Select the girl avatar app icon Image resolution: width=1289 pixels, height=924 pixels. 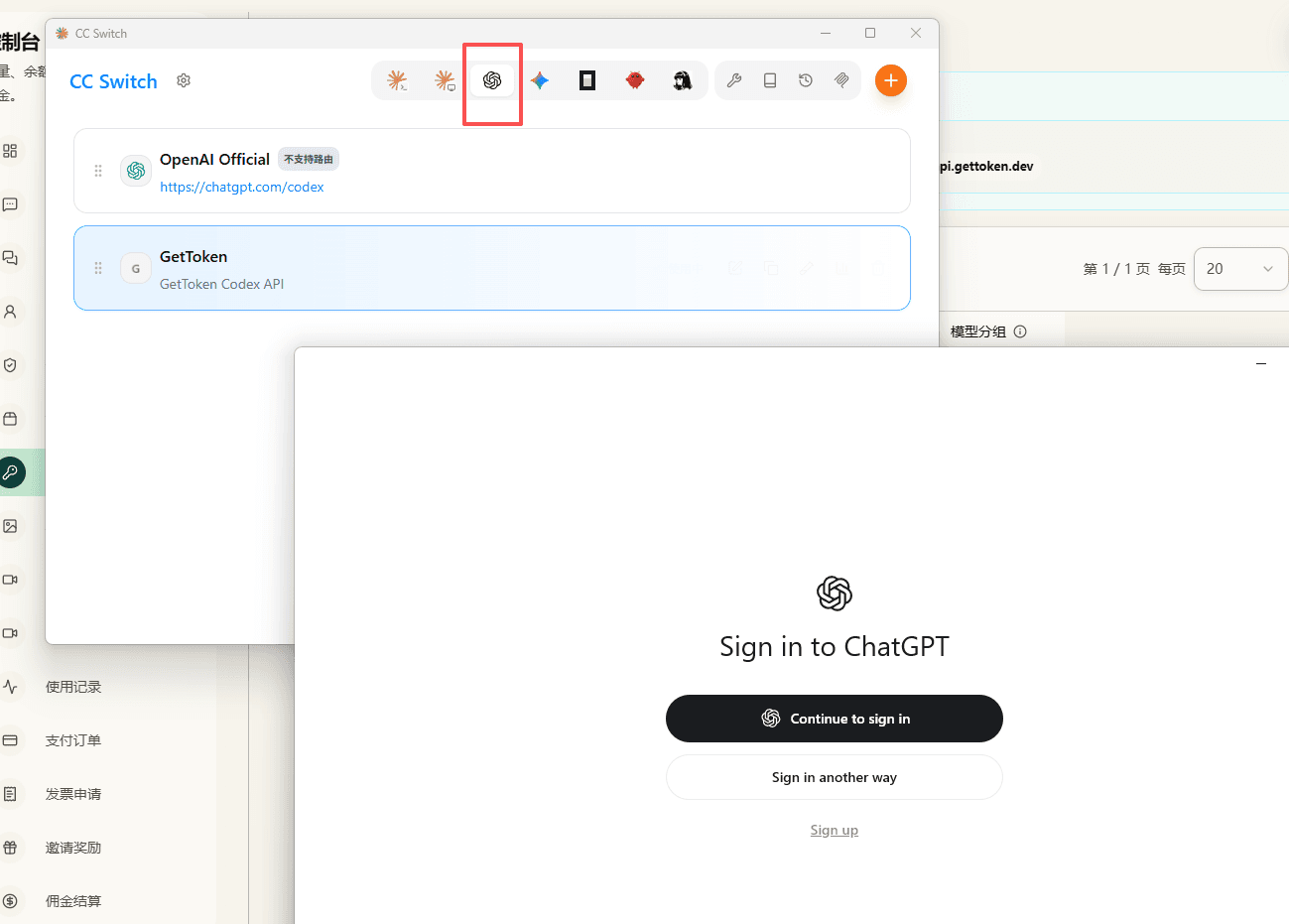[683, 80]
